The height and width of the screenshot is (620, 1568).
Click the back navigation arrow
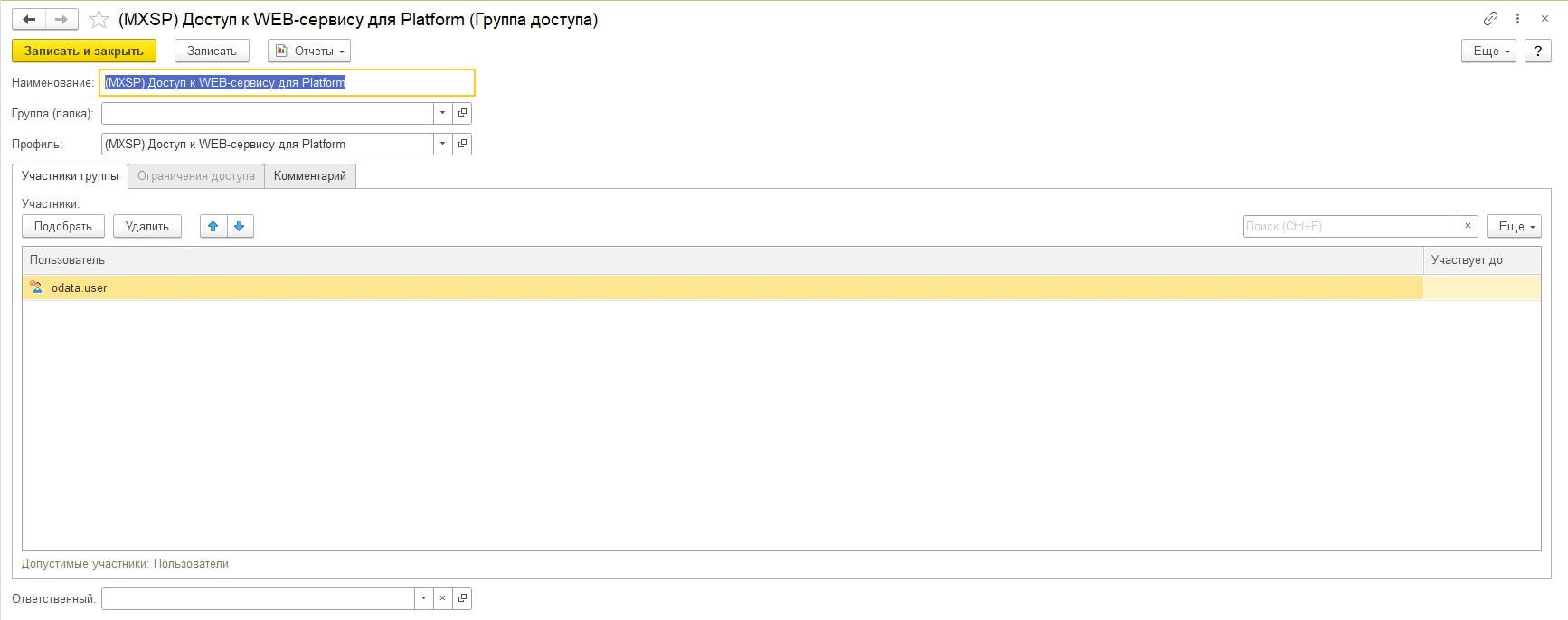coord(29,19)
